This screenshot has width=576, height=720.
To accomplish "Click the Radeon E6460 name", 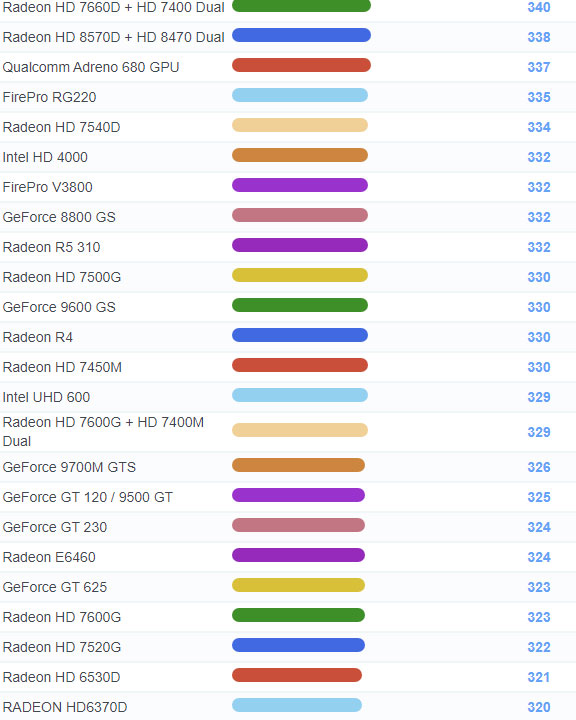I will [49, 557].
